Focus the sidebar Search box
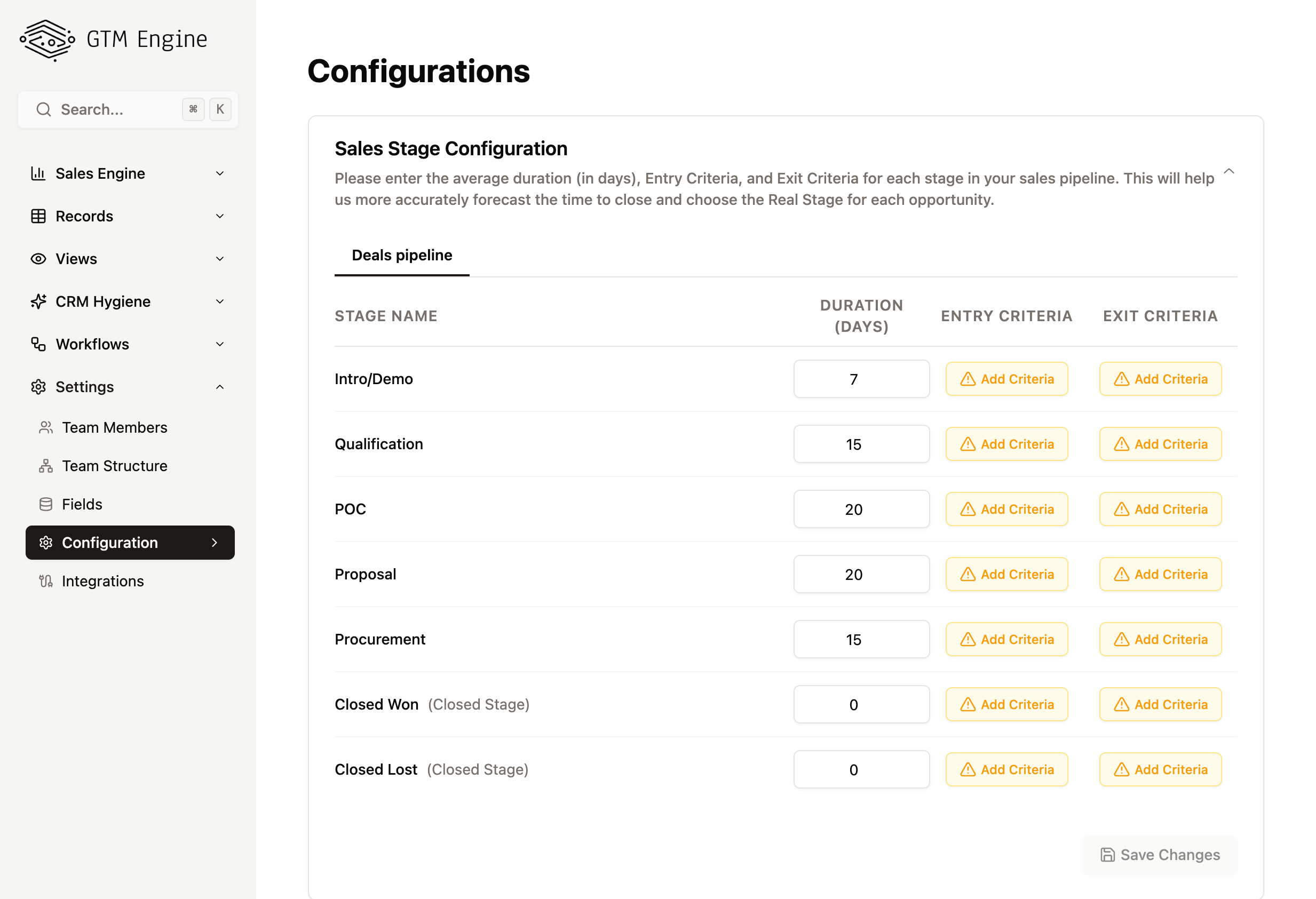Image resolution: width=1316 pixels, height=899 pixels. coord(113,109)
